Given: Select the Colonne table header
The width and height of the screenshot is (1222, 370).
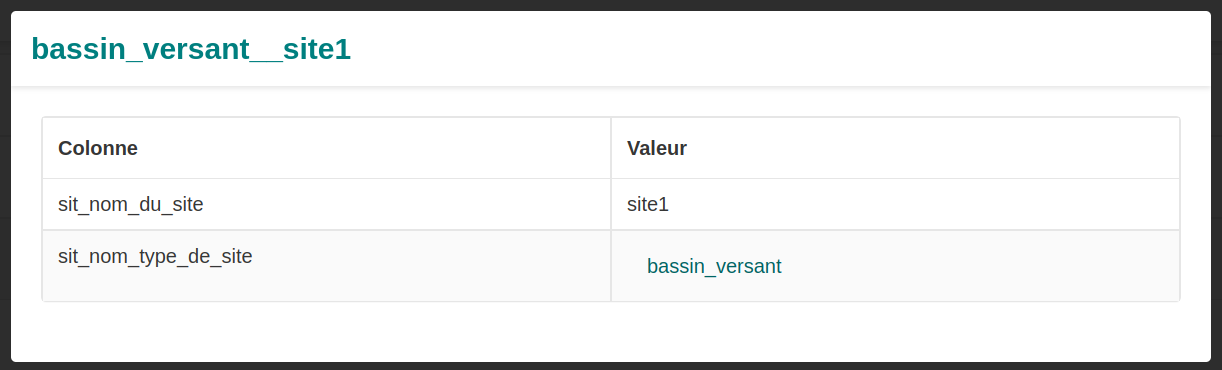Looking at the screenshot, I should point(326,148).
